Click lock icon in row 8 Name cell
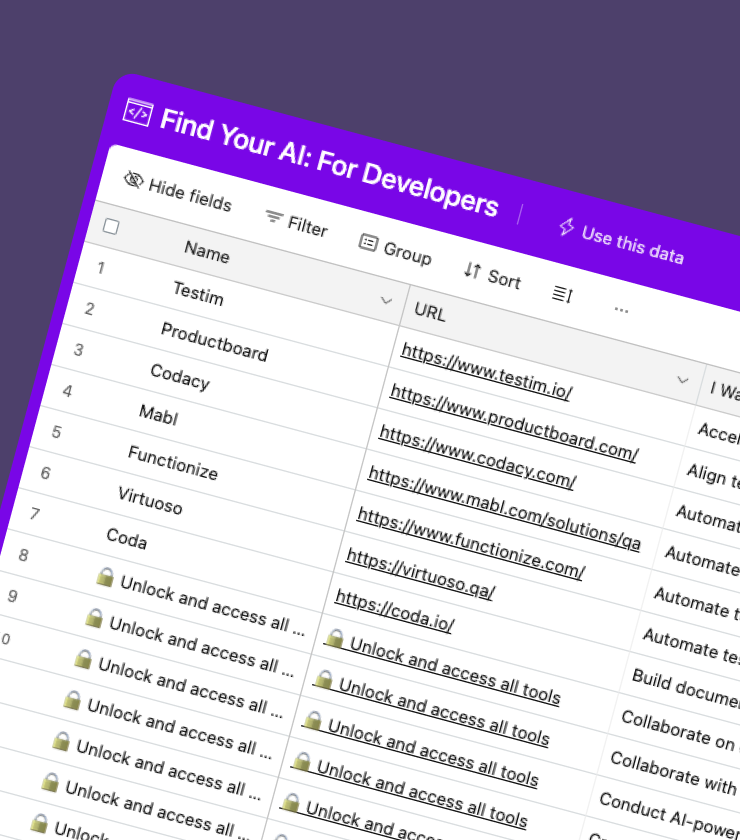740x840 pixels. pyautogui.click(x=105, y=577)
